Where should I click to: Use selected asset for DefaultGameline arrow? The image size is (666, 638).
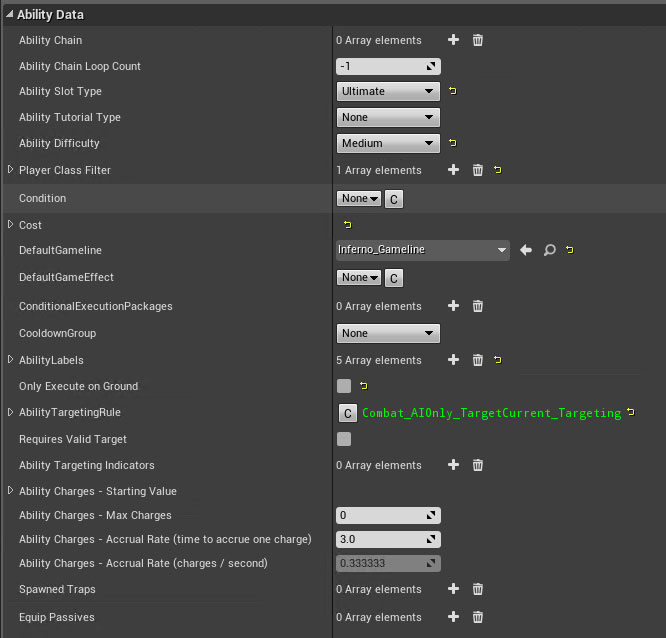point(526,250)
